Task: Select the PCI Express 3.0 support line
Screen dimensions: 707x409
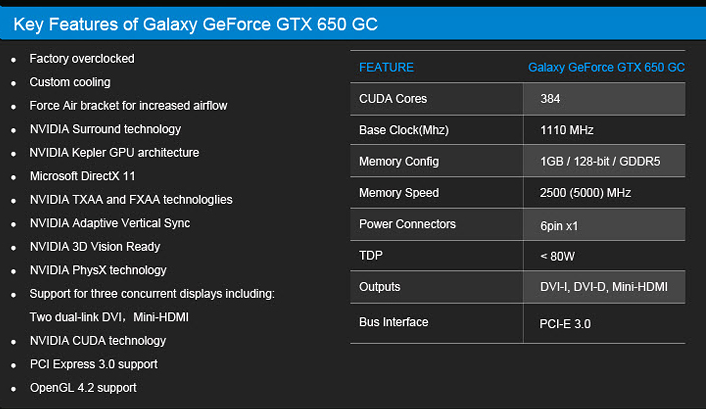Action: (x=94, y=364)
